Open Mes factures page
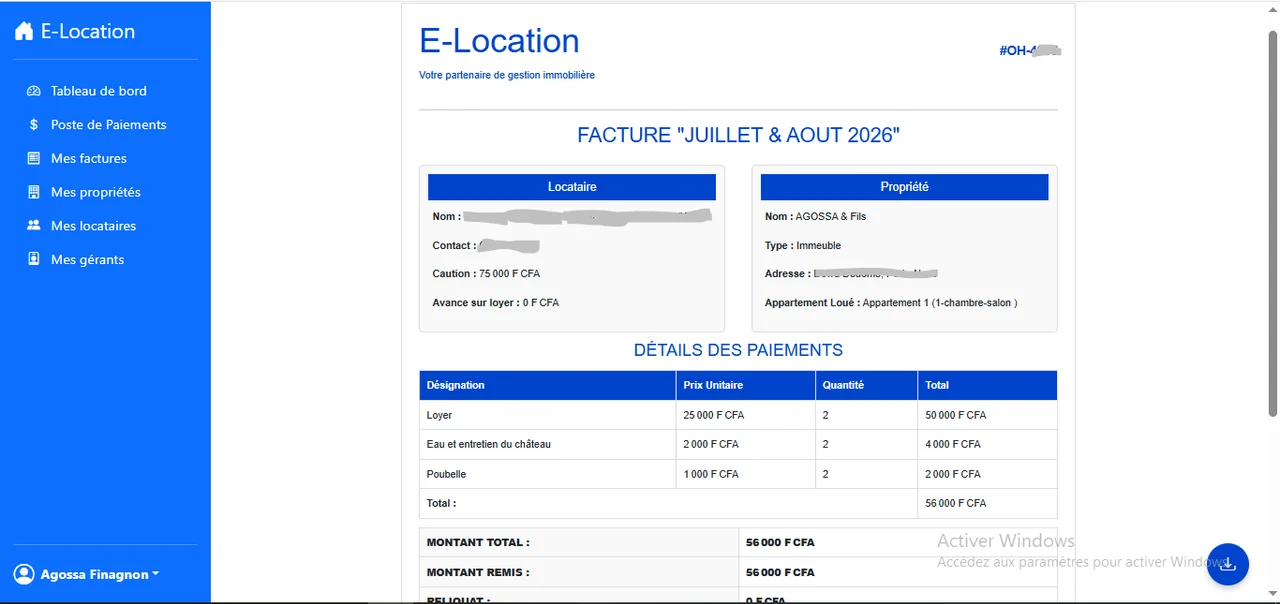 (89, 158)
